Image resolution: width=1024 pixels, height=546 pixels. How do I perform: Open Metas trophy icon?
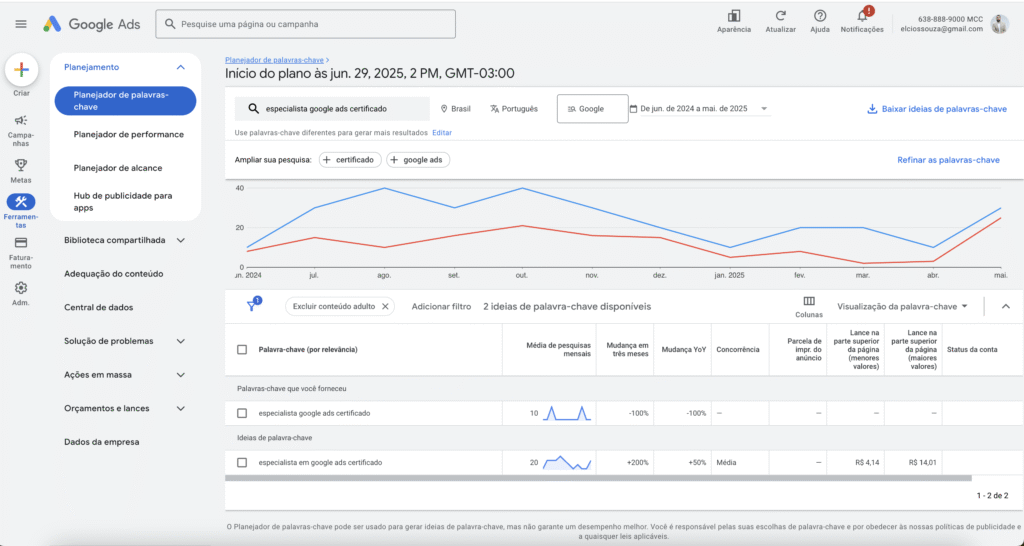click(x=21, y=165)
